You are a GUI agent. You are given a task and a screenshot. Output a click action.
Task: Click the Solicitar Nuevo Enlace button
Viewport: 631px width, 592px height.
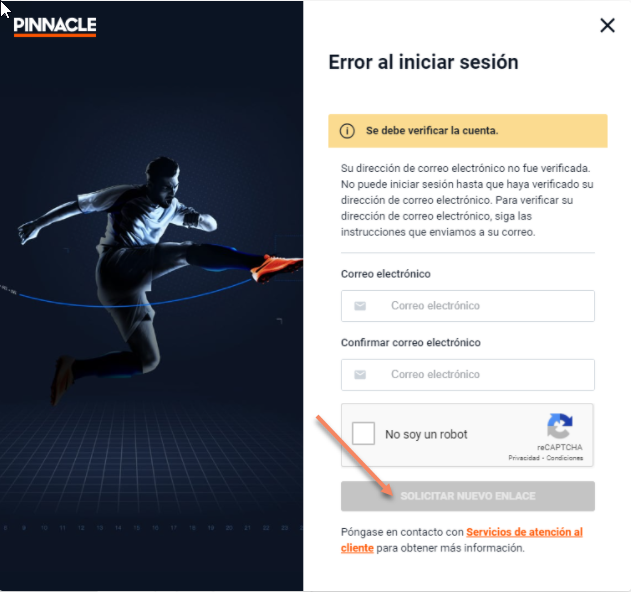[468, 496]
